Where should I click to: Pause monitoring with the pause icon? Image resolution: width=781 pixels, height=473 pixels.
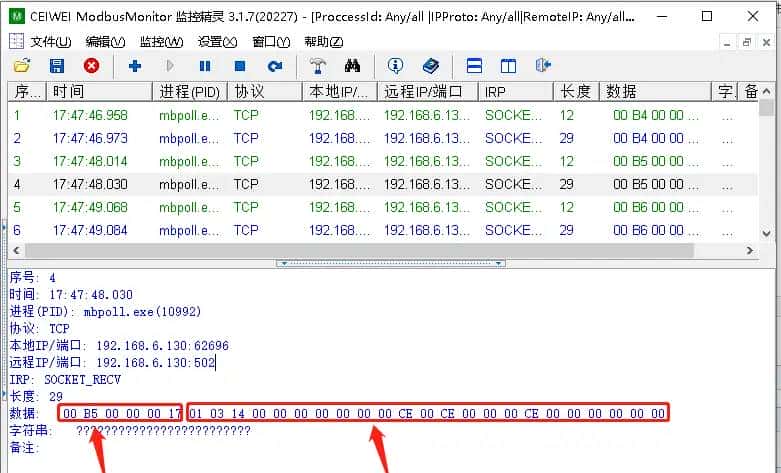[x=205, y=66]
